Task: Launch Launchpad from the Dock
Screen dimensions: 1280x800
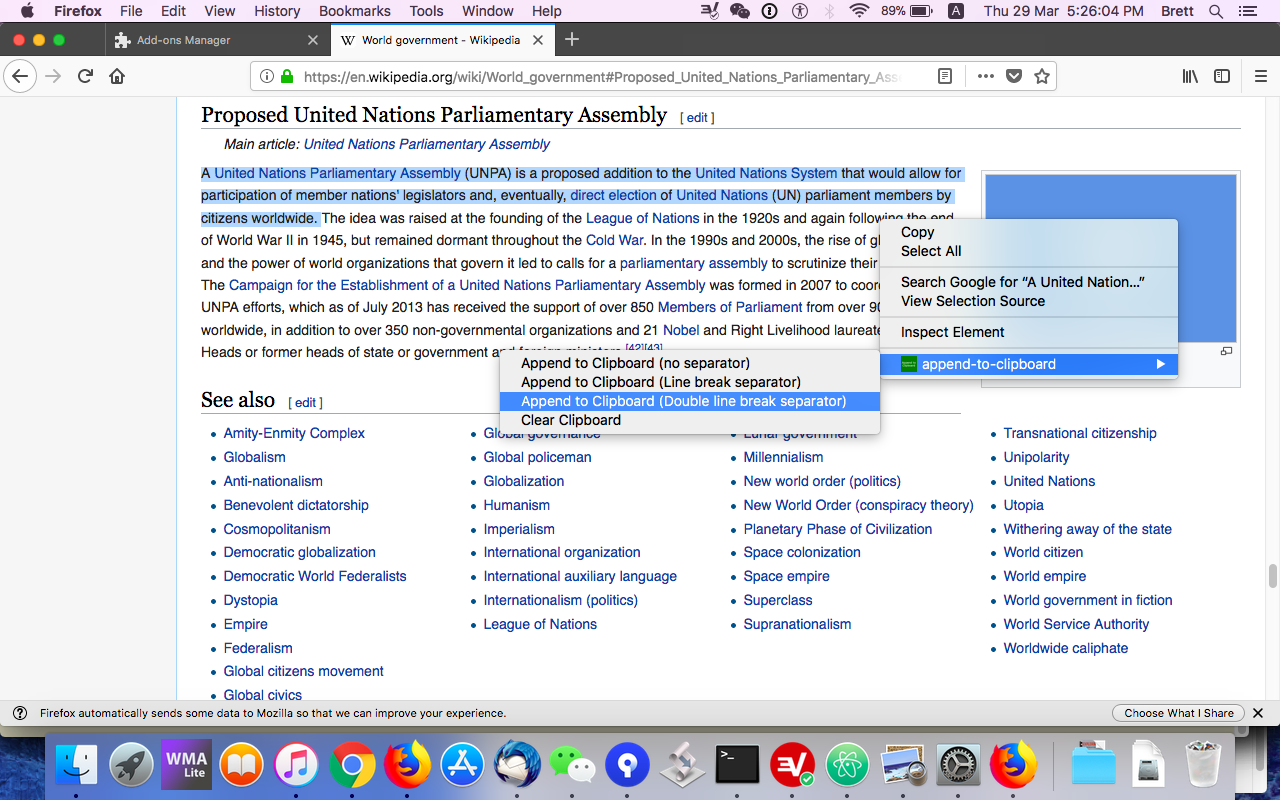Action: pos(131,766)
